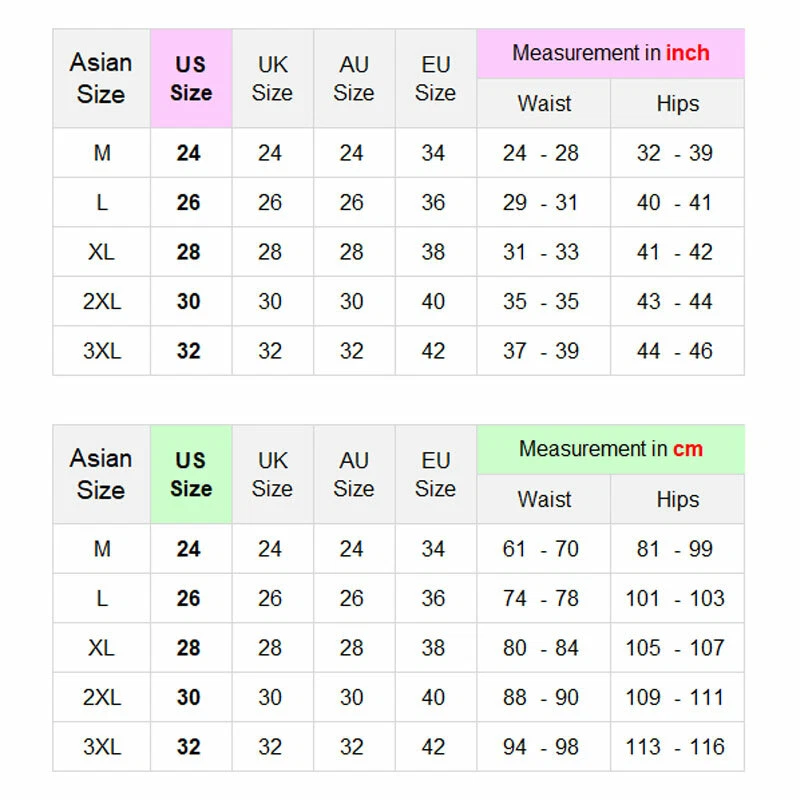This screenshot has width=800, height=800.
Task: Select the "Measurement in cm" header cell
Action: [610, 449]
